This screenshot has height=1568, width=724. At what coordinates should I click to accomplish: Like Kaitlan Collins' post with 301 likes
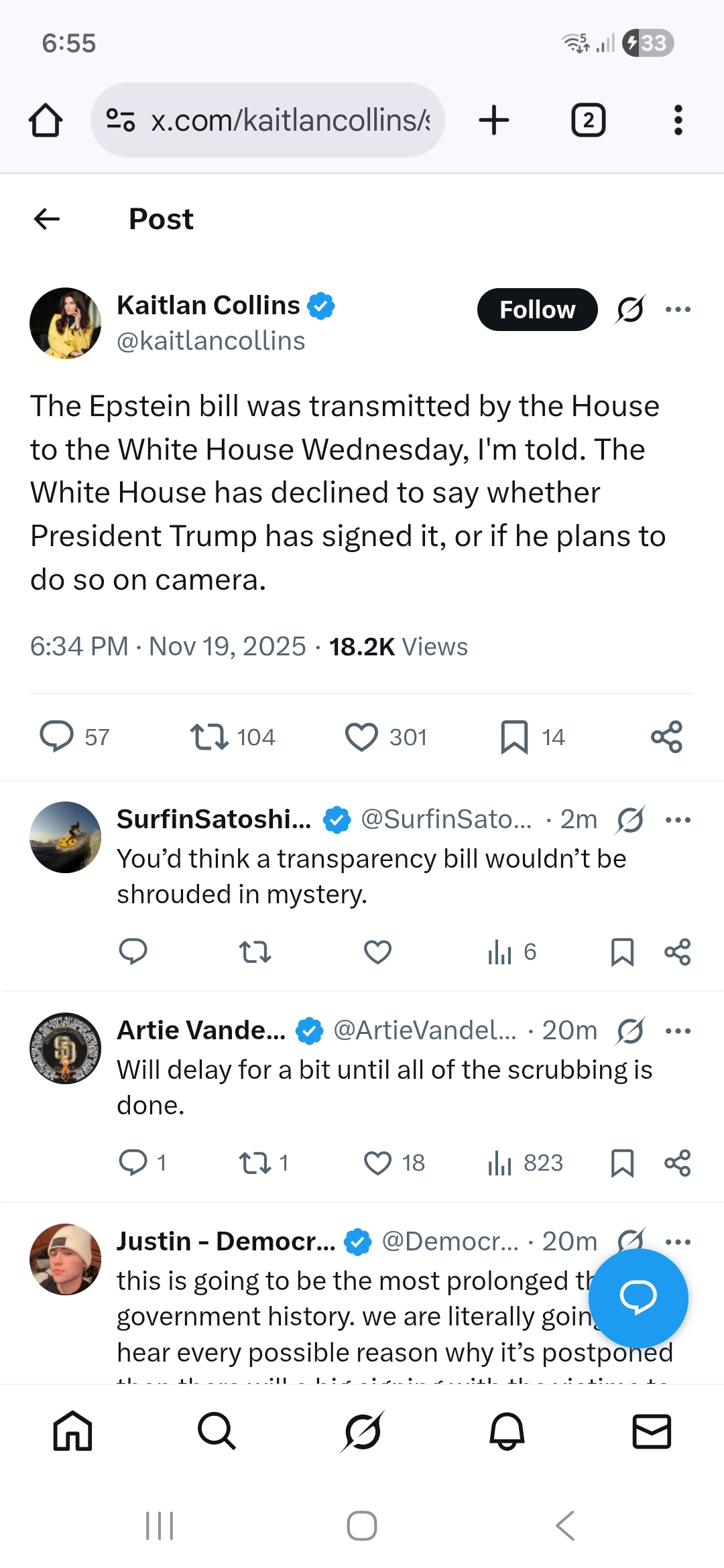pos(361,737)
